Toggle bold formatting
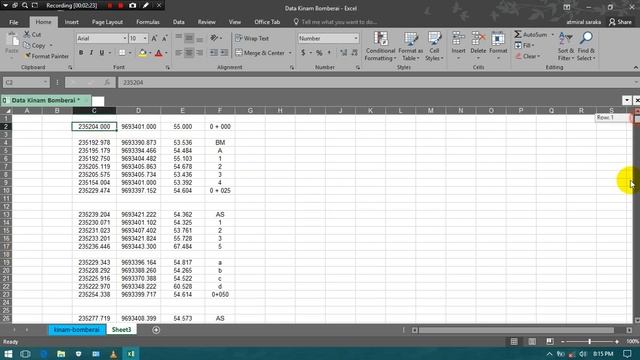Screen dimensions: 640x360 (x=81, y=53)
